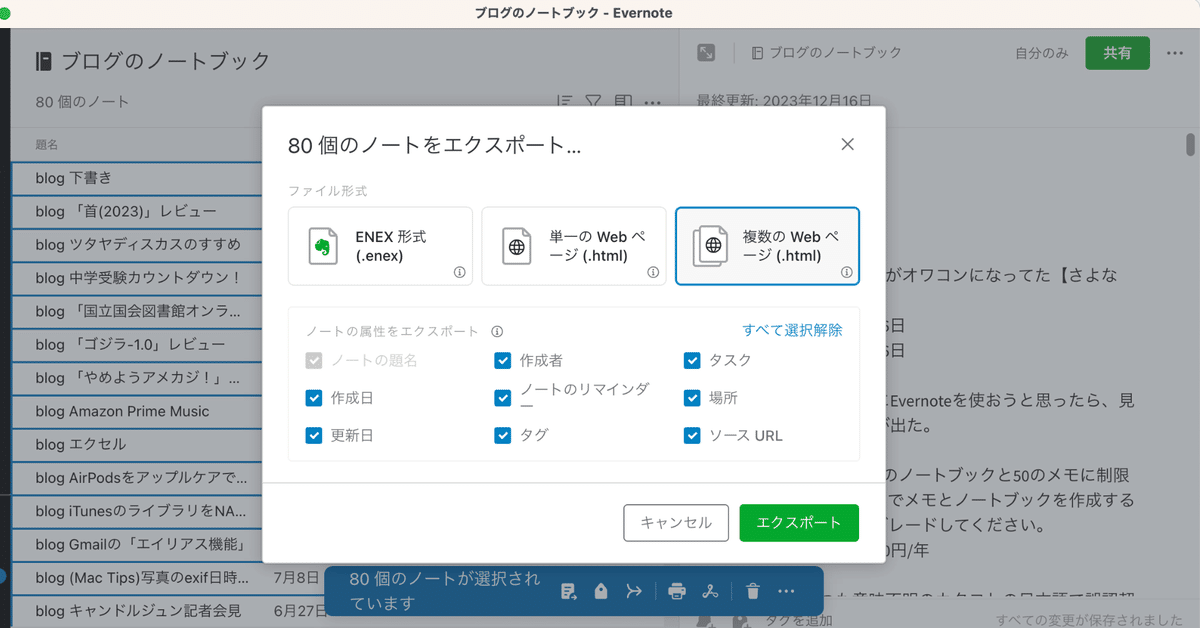Open ブログのノートブック link in note header
Image resolution: width=1200 pixels, height=628 pixels.
[827, 53]
